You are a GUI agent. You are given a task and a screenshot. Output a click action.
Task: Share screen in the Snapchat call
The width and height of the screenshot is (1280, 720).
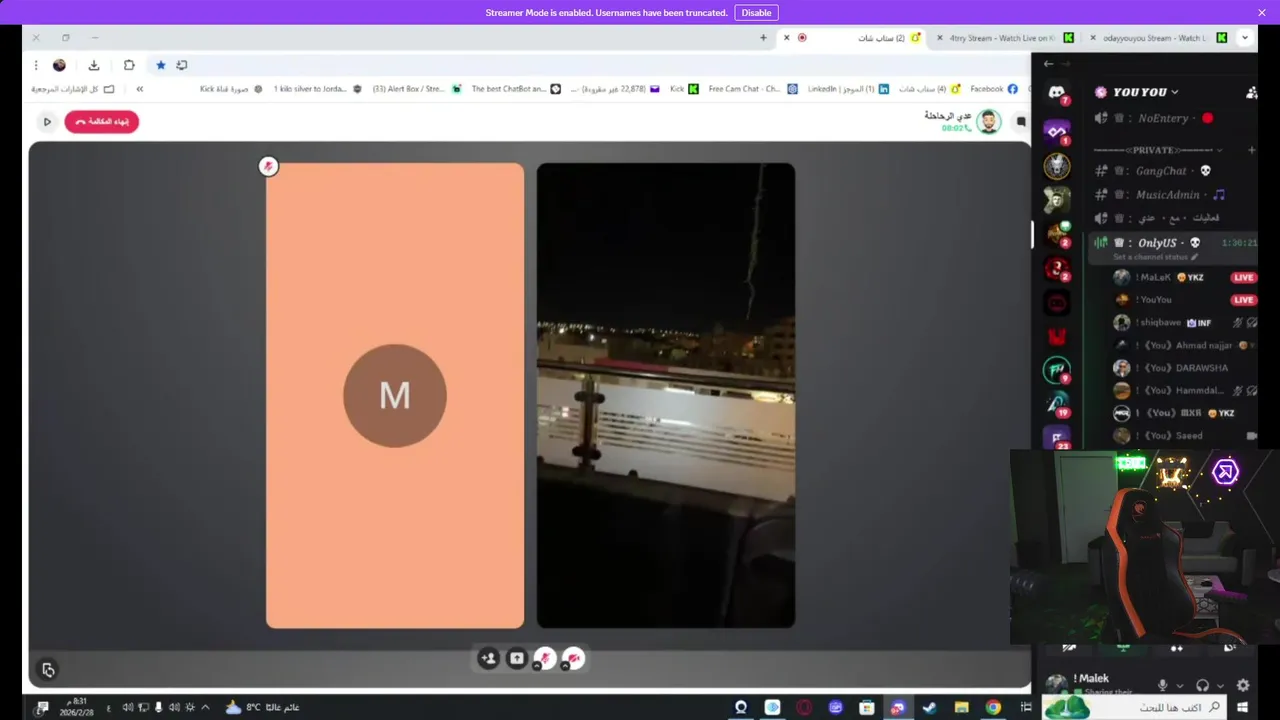(516, 658)
